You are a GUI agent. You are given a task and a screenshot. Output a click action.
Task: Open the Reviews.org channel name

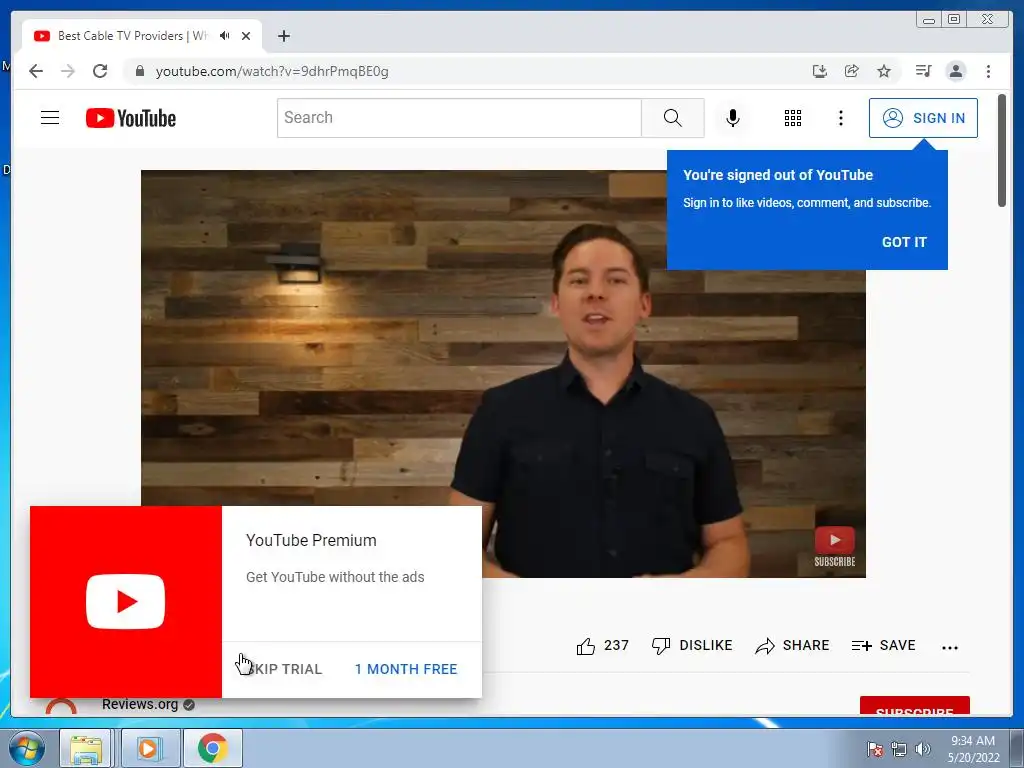coord(140,705)
